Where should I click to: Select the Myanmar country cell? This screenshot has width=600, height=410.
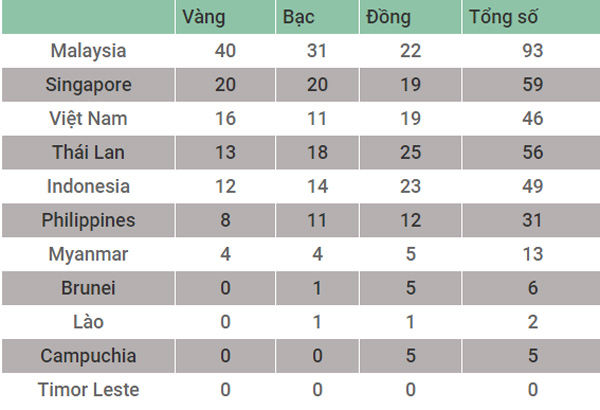pyautogui.click(x=88, y=254)
